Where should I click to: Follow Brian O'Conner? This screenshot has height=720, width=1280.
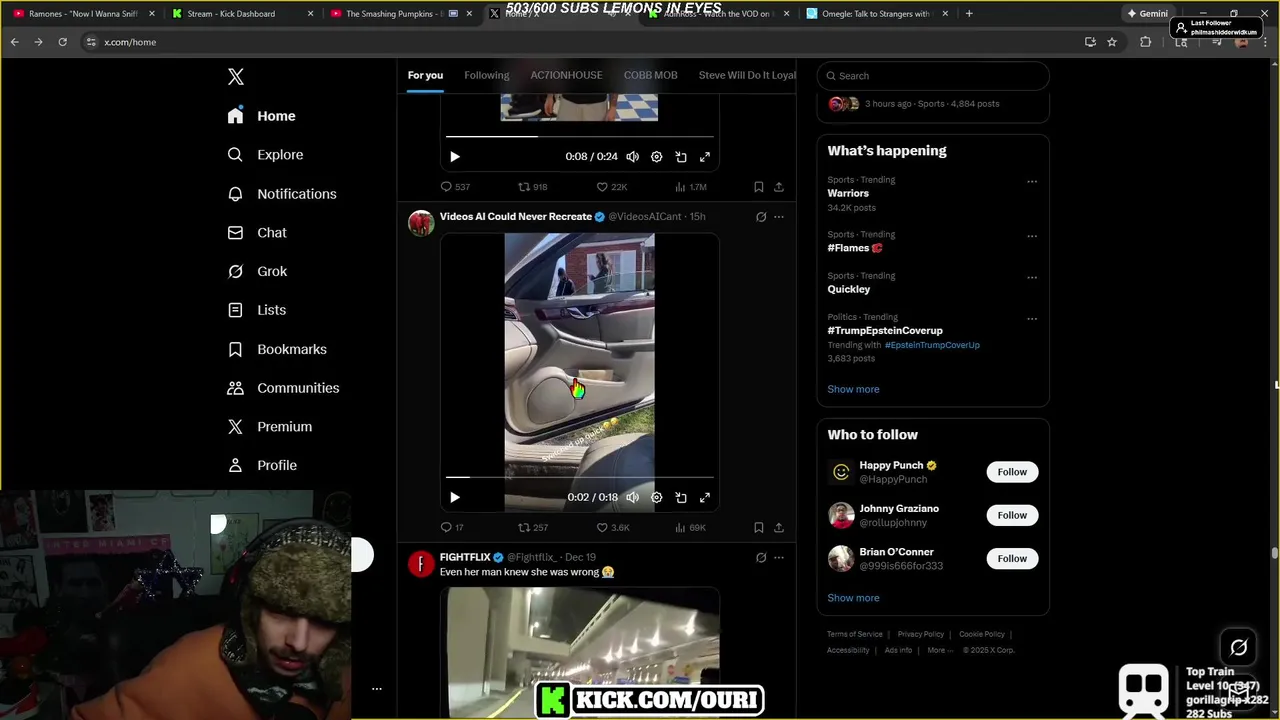click(x=1012, y=558)
